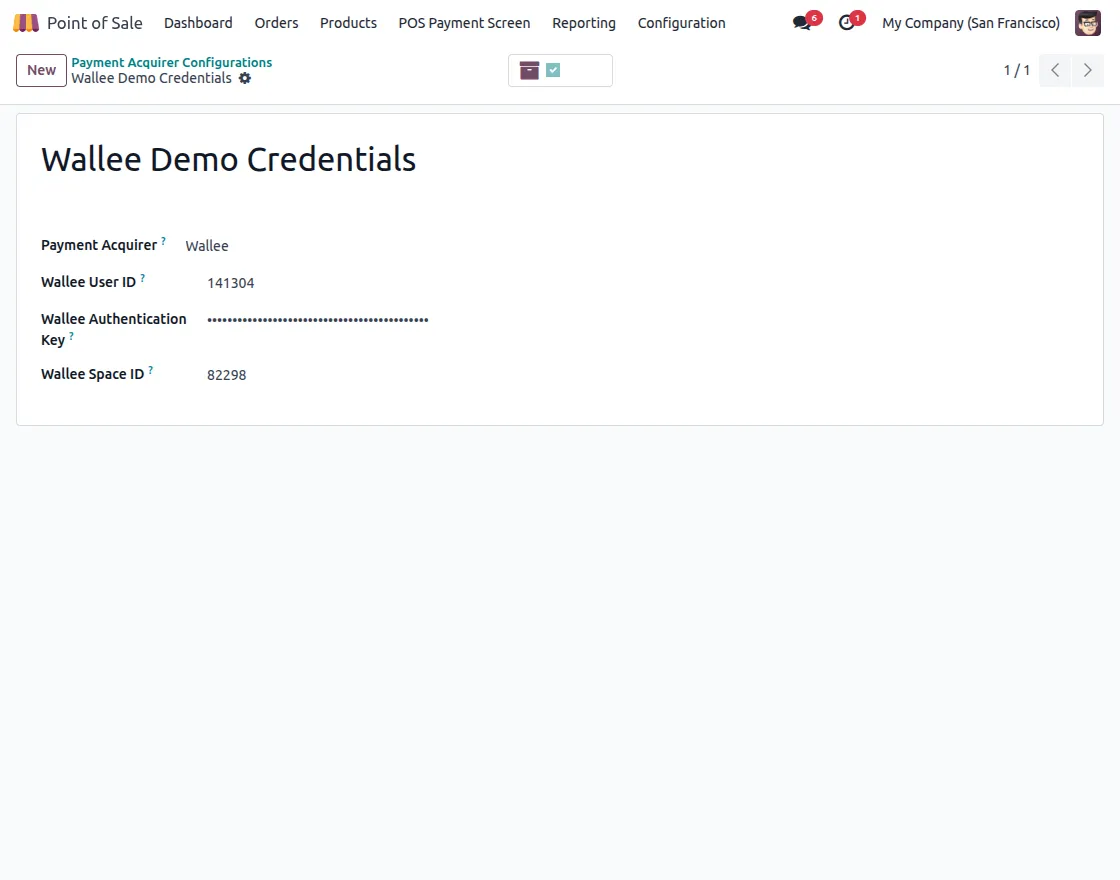The image size is (1120, 880).
Task: Edit the Wallee Space ID value 82298
Action: tap(226, 375)
